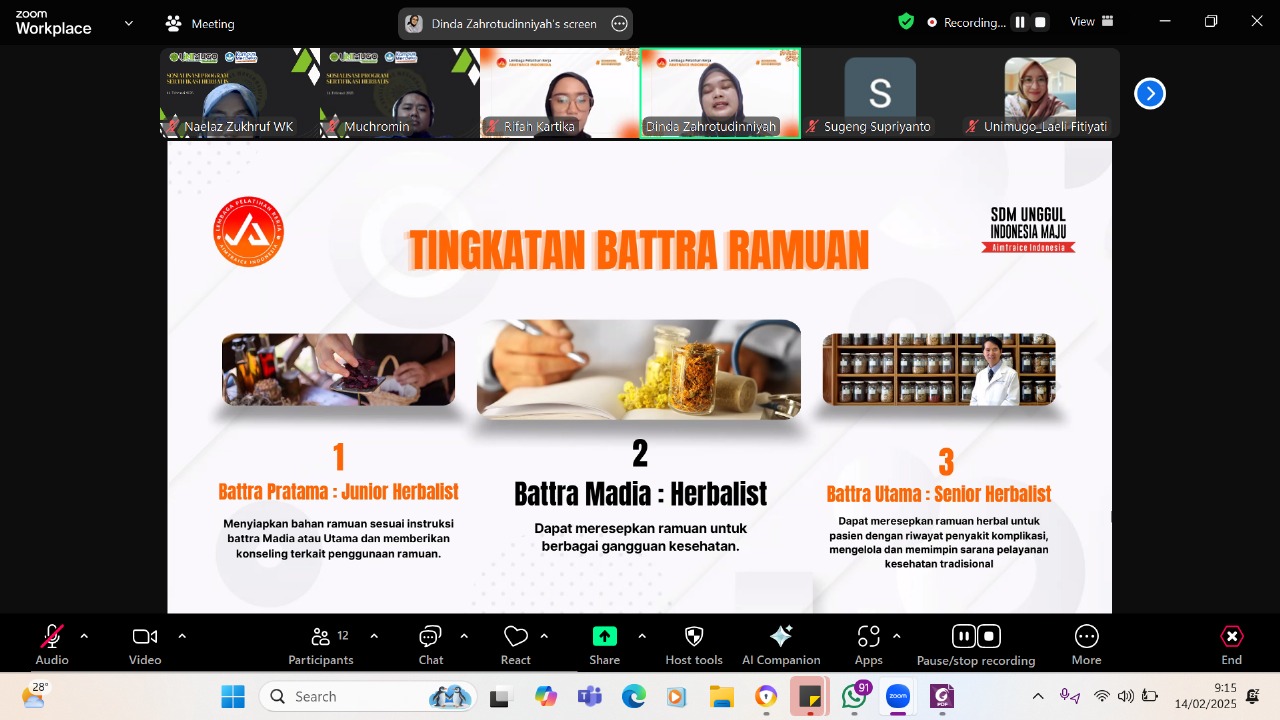
Task: Select Naelaz Zukhruf WK video tile
Action: tap(239, 93)
